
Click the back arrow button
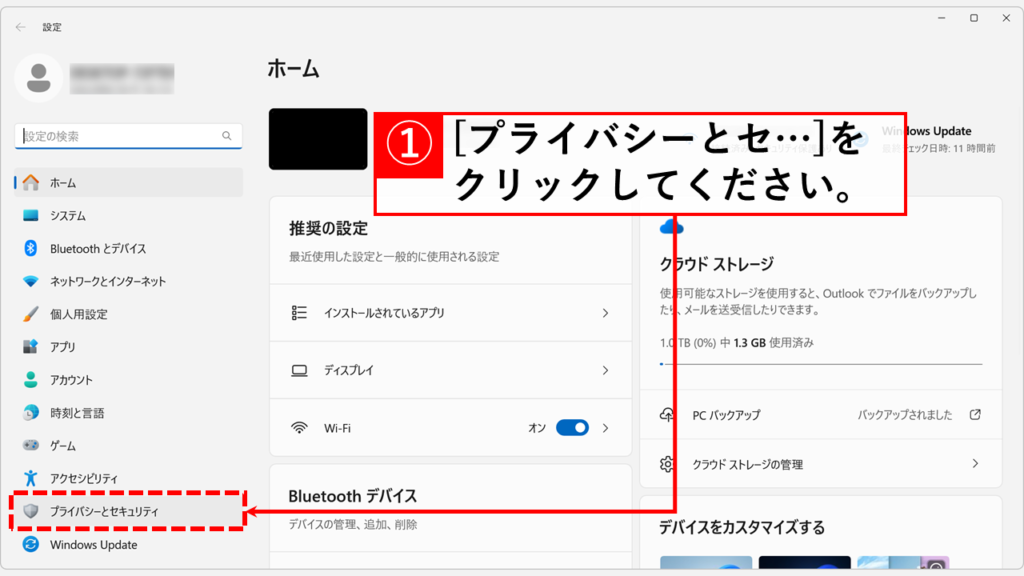pos(21,27)
